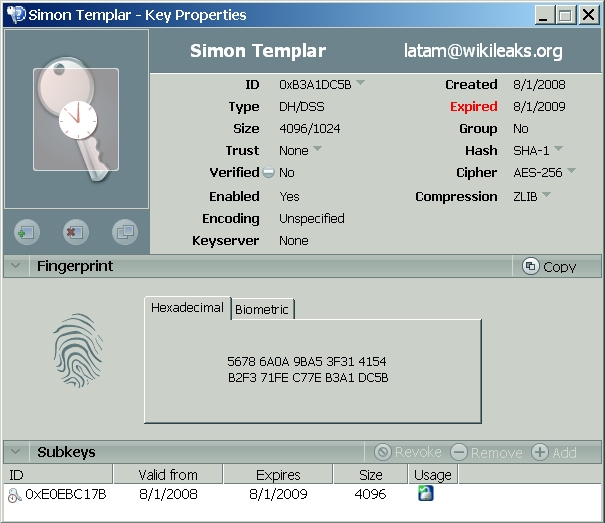Click the Revoke icon in the Subkeys bar
Screen dimensions: 605x523
point(383,452)
